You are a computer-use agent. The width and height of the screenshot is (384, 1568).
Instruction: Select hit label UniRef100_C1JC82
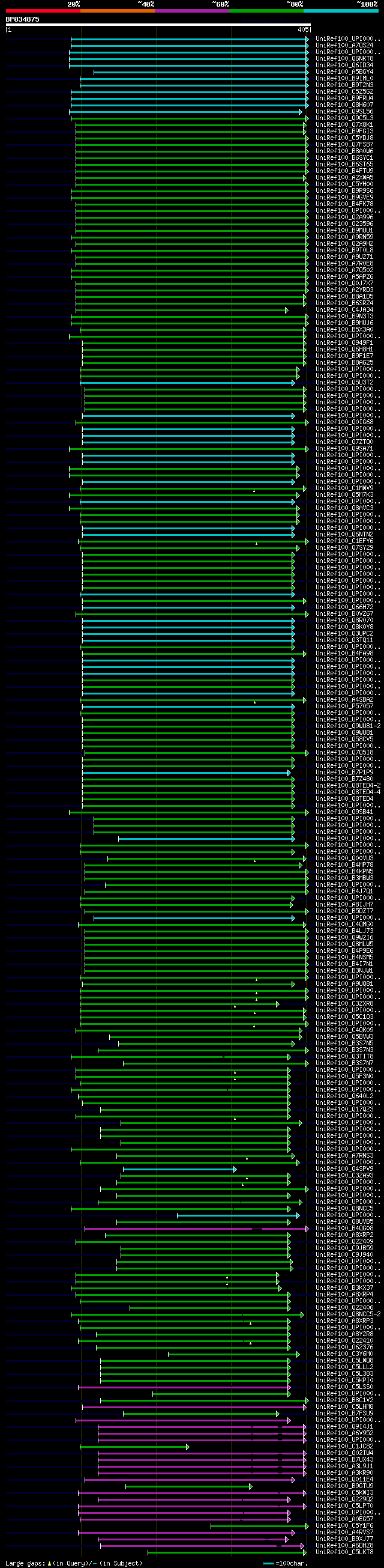pyautogui.click(x=344, y=1446)
